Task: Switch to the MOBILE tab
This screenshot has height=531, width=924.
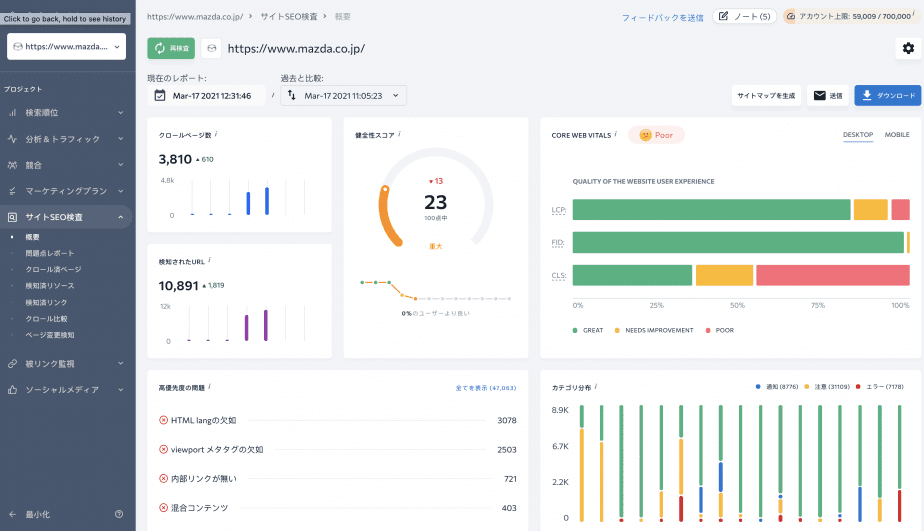Action: (896, 134)
